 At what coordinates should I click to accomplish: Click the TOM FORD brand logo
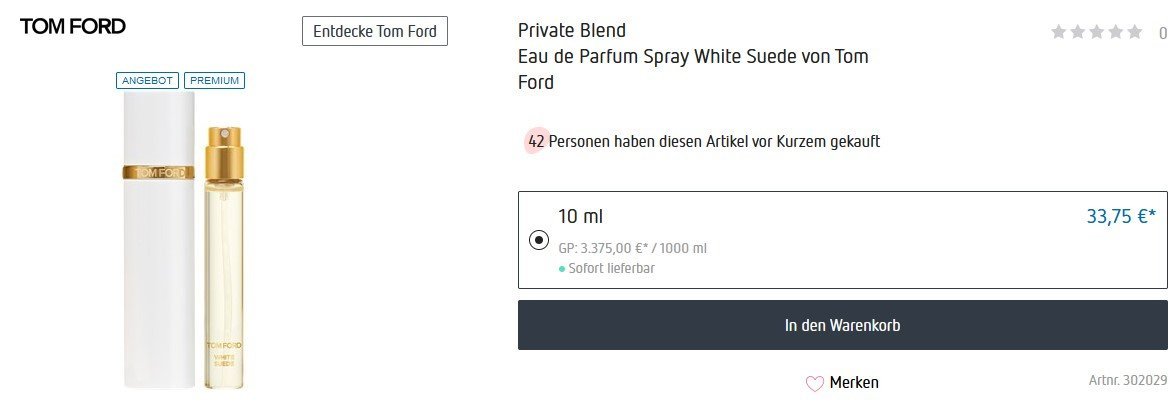coord(73,27)
